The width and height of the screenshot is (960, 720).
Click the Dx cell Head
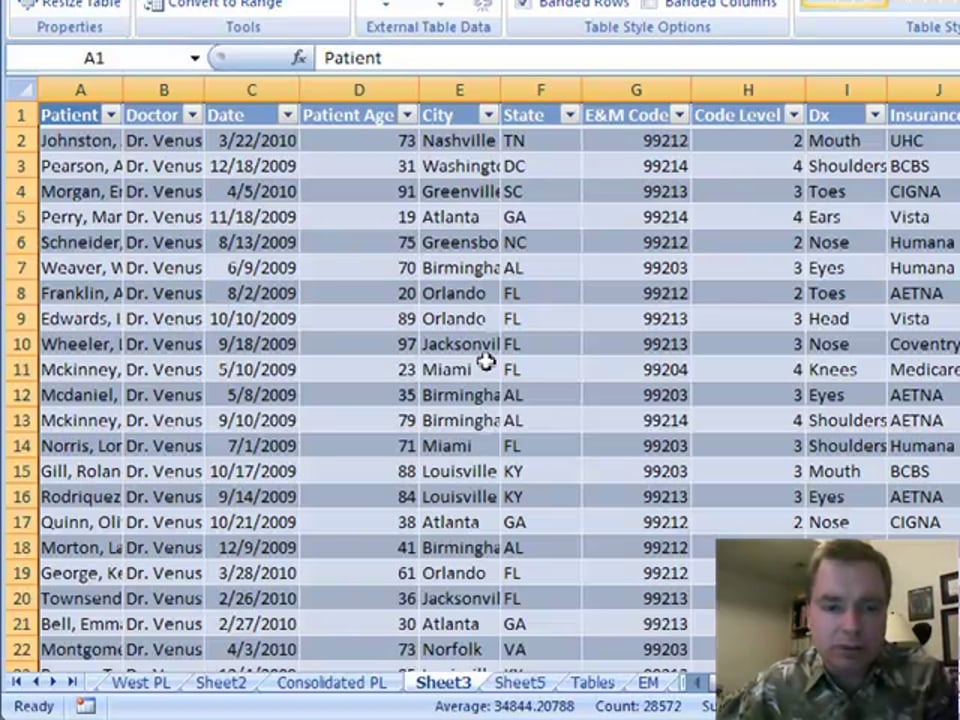point(846,319)
